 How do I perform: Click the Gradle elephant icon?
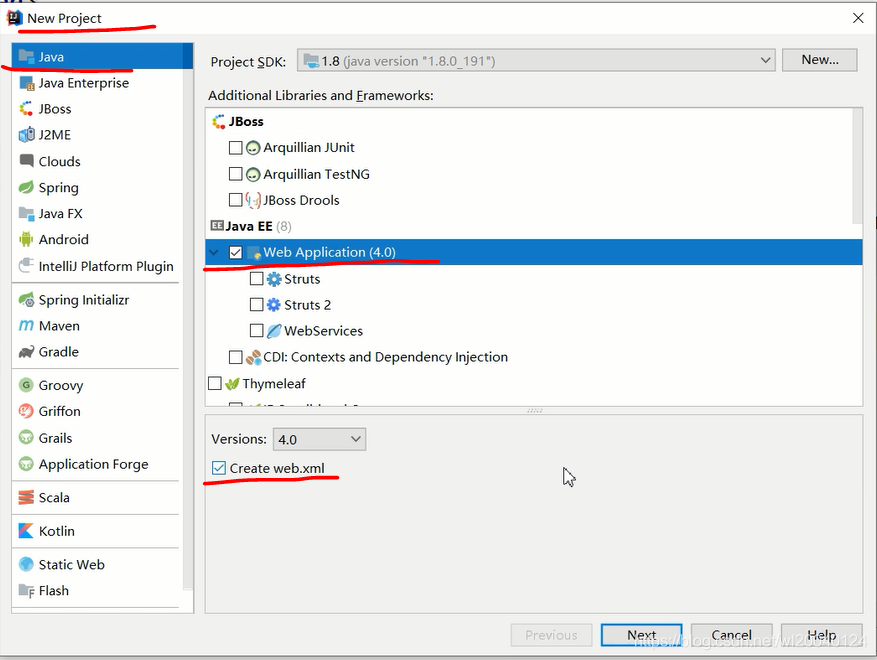pos(26,352)
